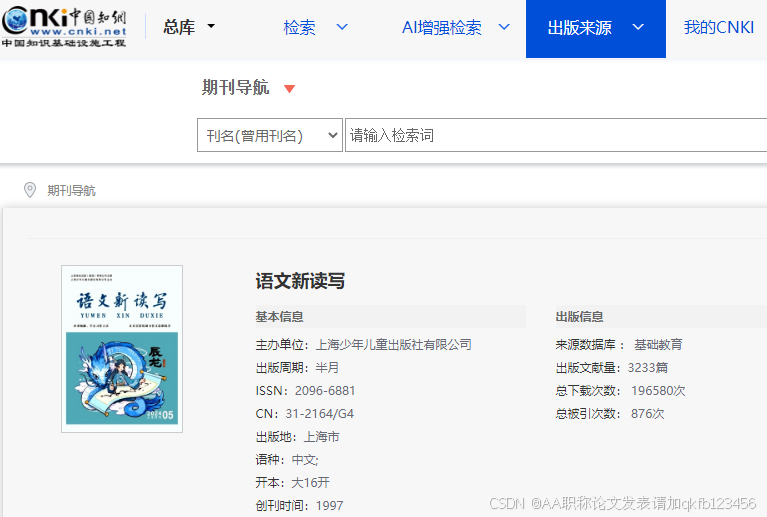Click the CNKI logo
The height and width of the screenshot is (517, 767).
(64, 27)
